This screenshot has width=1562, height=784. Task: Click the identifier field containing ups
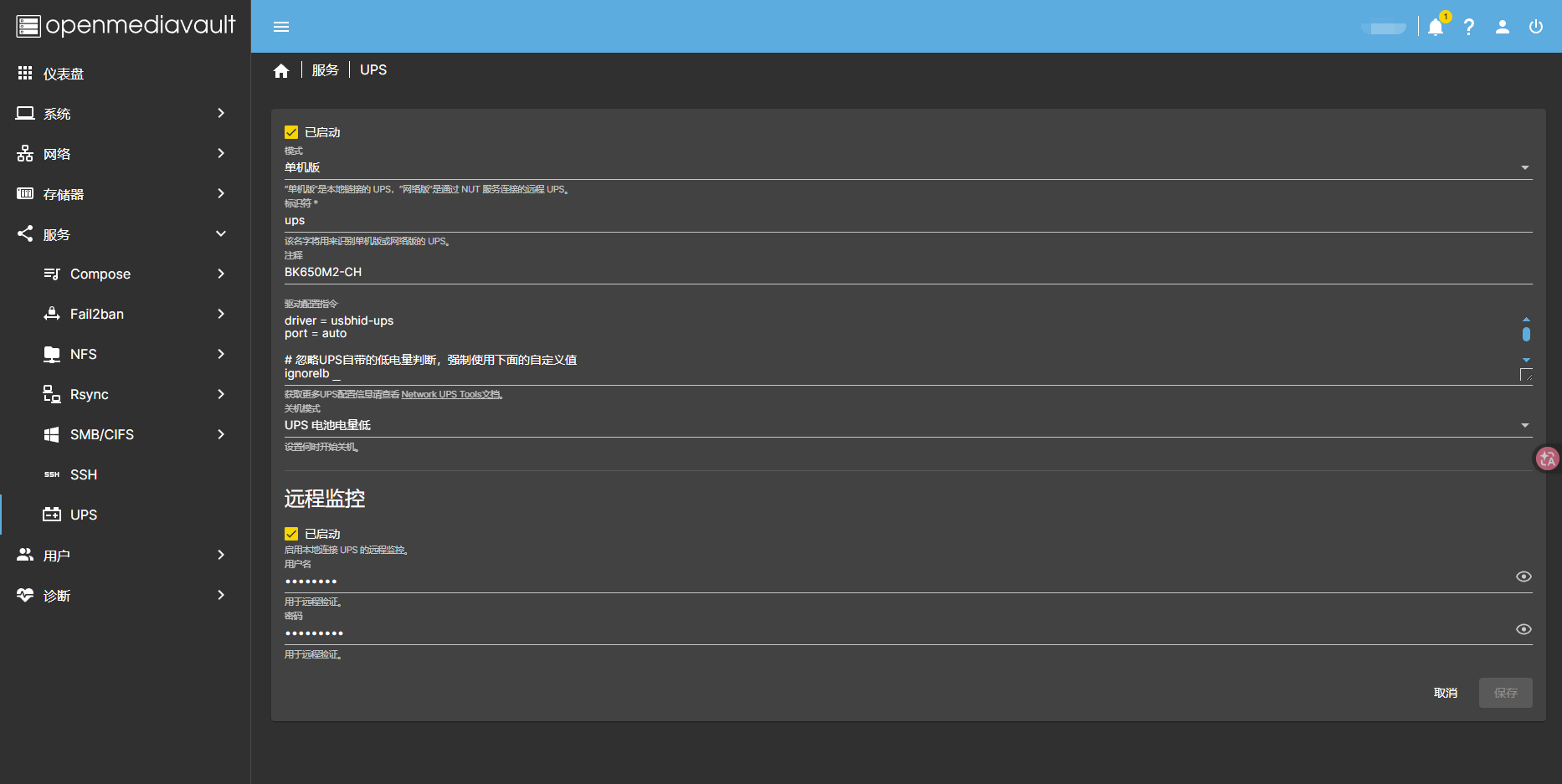coord(908,221)
